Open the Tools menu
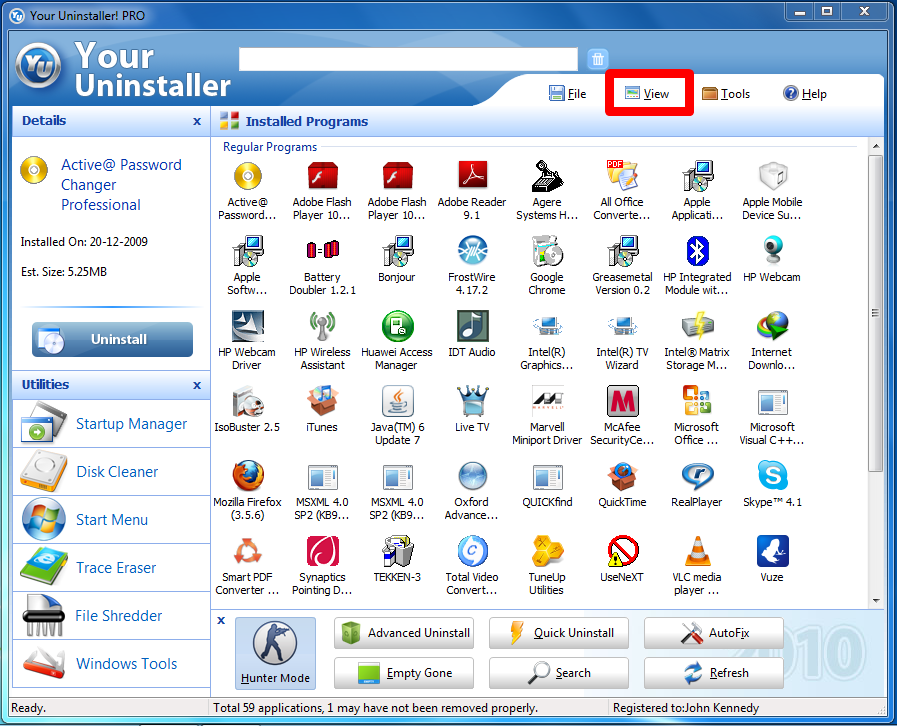 pyautogui.click(x=725, y=94)
